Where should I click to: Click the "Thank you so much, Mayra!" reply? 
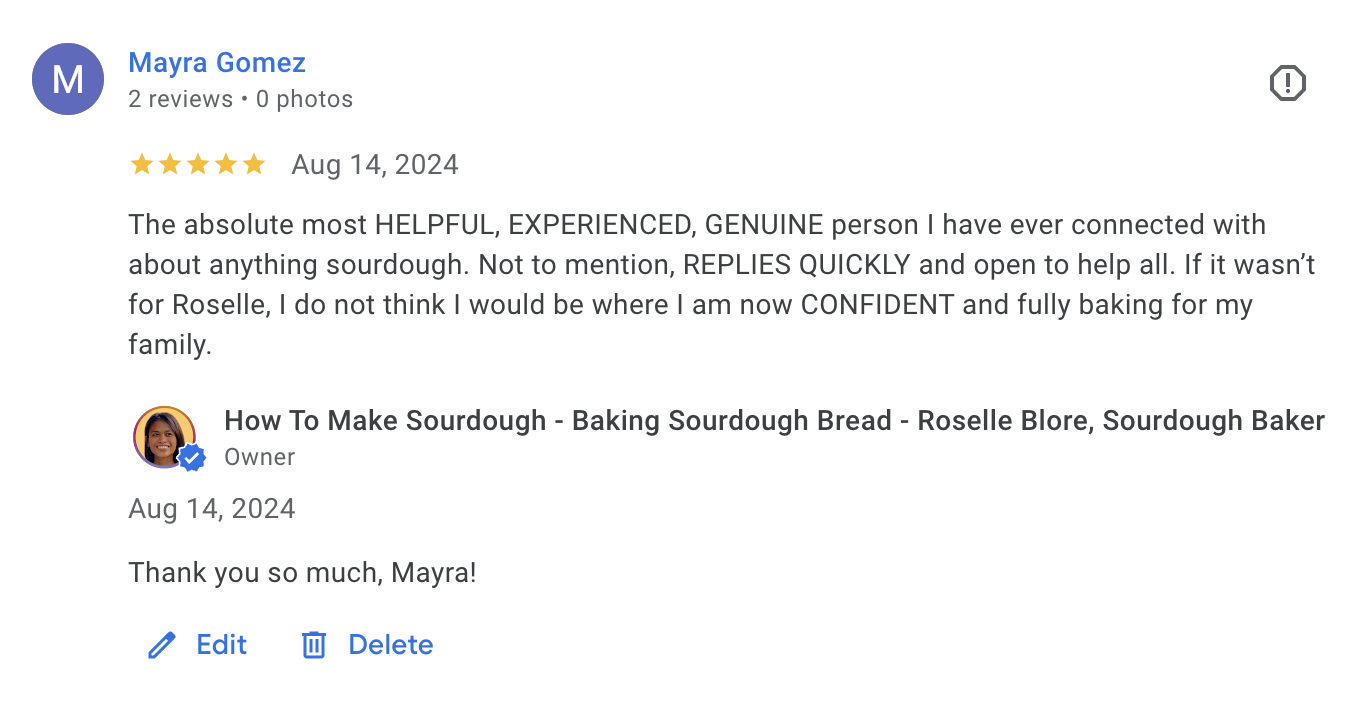click(302, 573)
